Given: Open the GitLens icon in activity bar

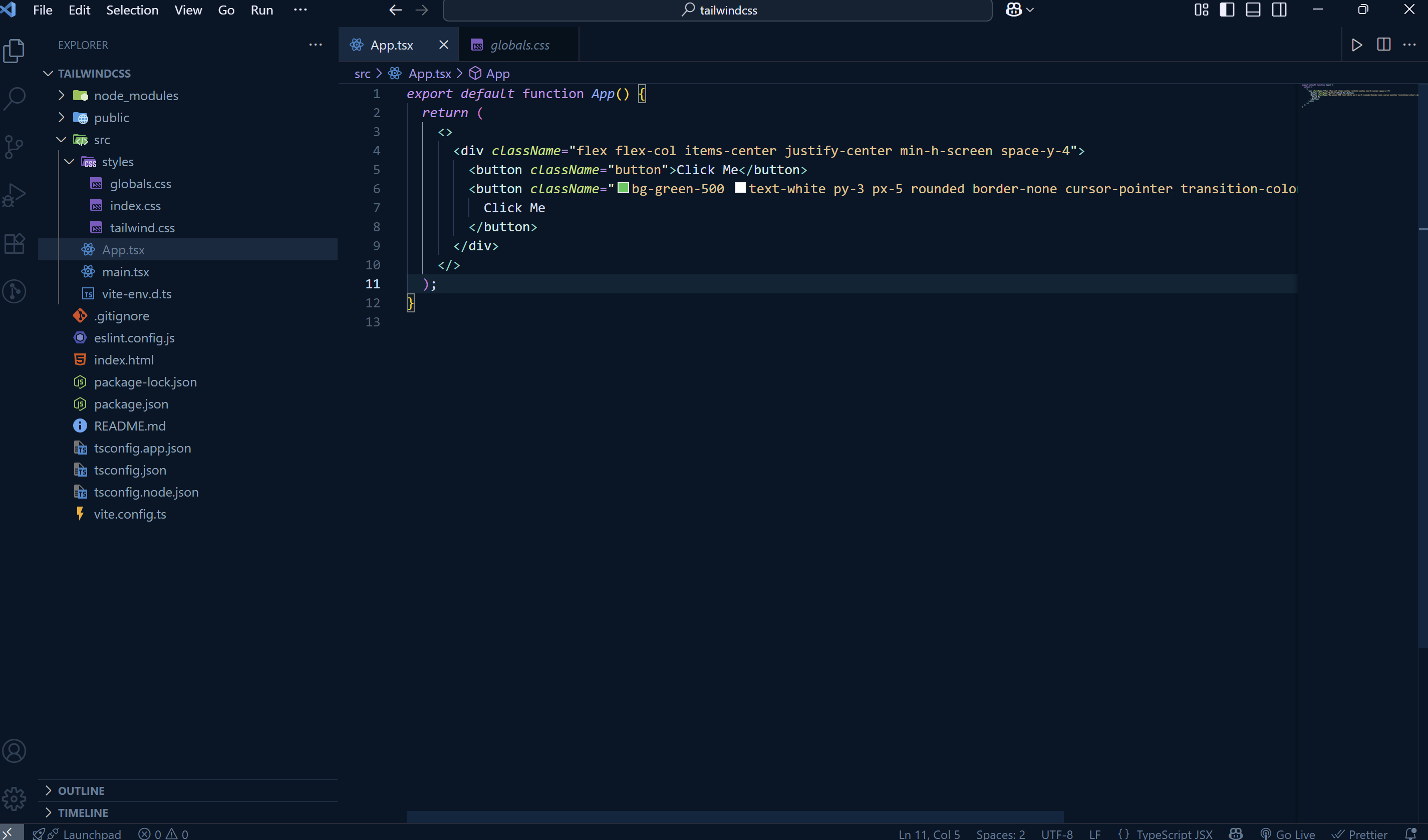Looking at the screenshot, I should click(14, 291).
